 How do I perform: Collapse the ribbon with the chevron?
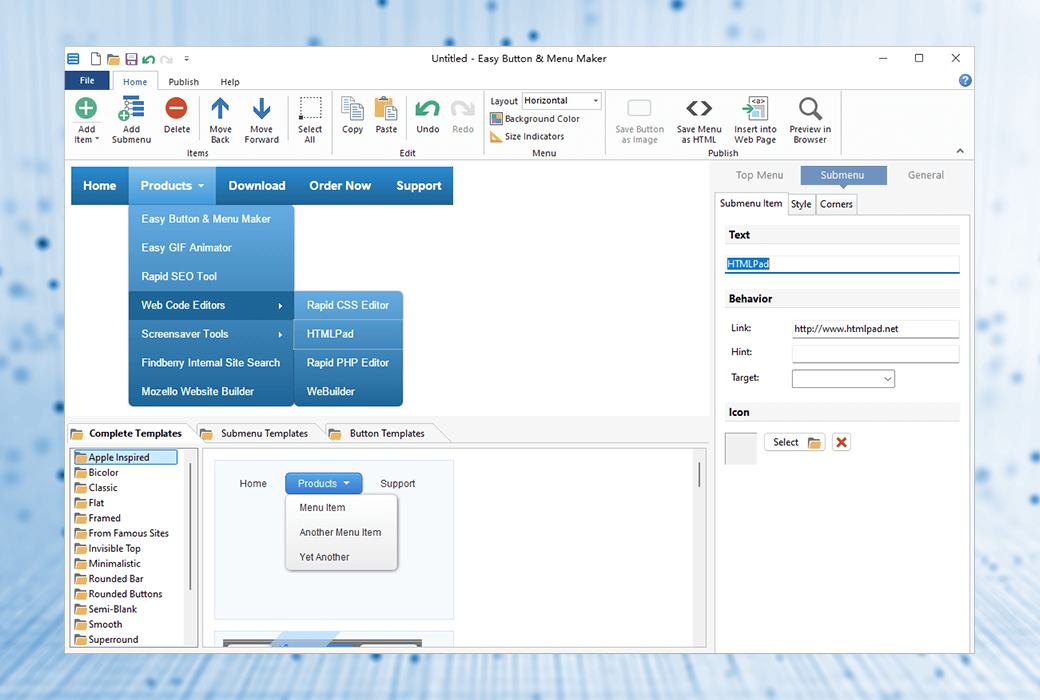pyautogui.click(x=960, y=151)
